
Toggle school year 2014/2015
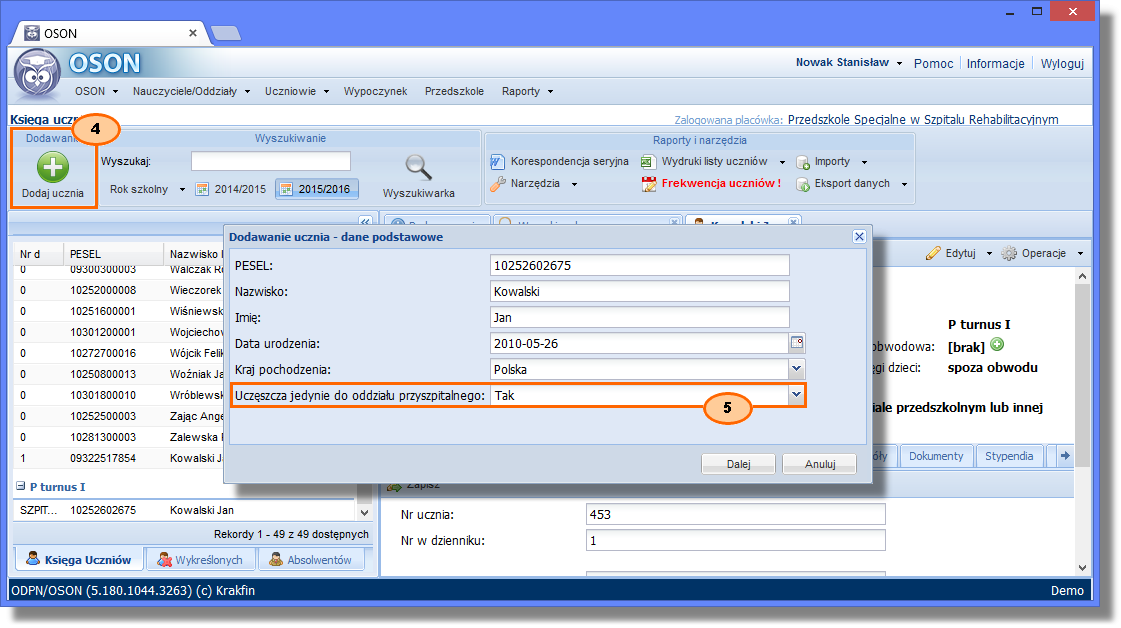tap(231, 189)
